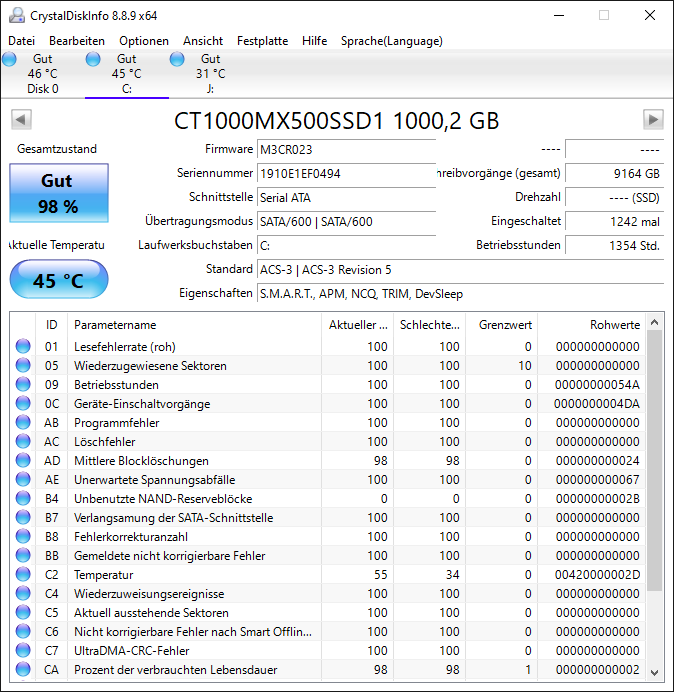Image resolution: width=674 pixels, height=692 pixels.
Task: Click the Aktueller column header
Action: (x=358, y=325)
